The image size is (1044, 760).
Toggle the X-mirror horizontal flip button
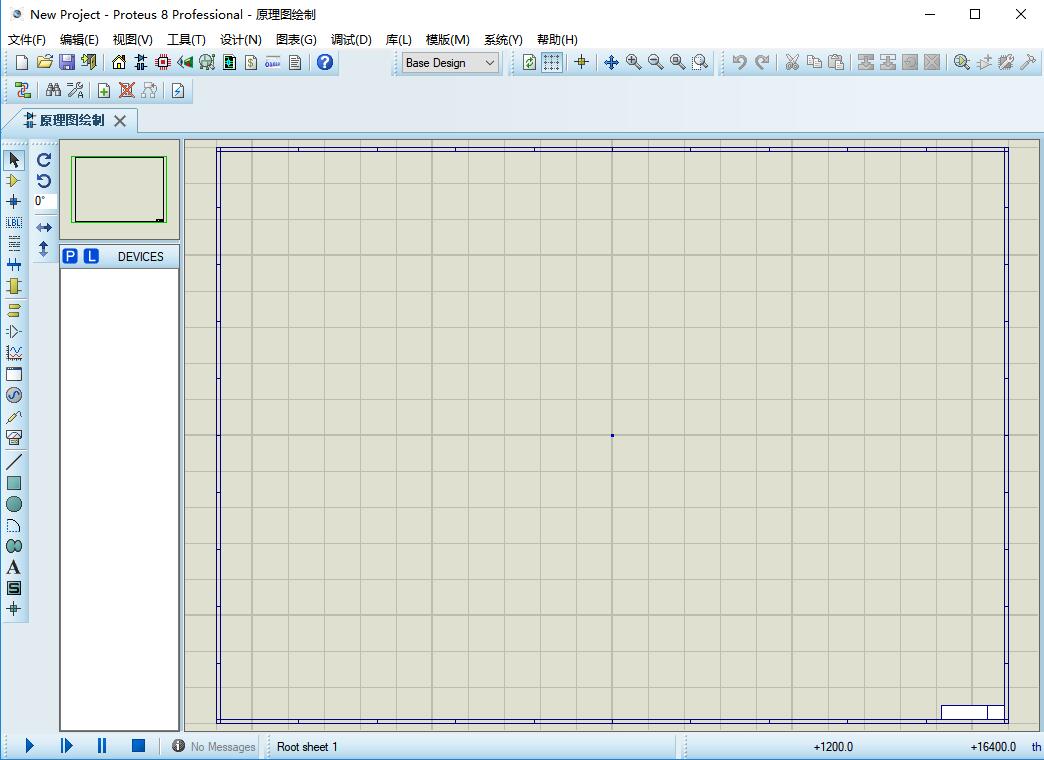[x=44, y=228]
